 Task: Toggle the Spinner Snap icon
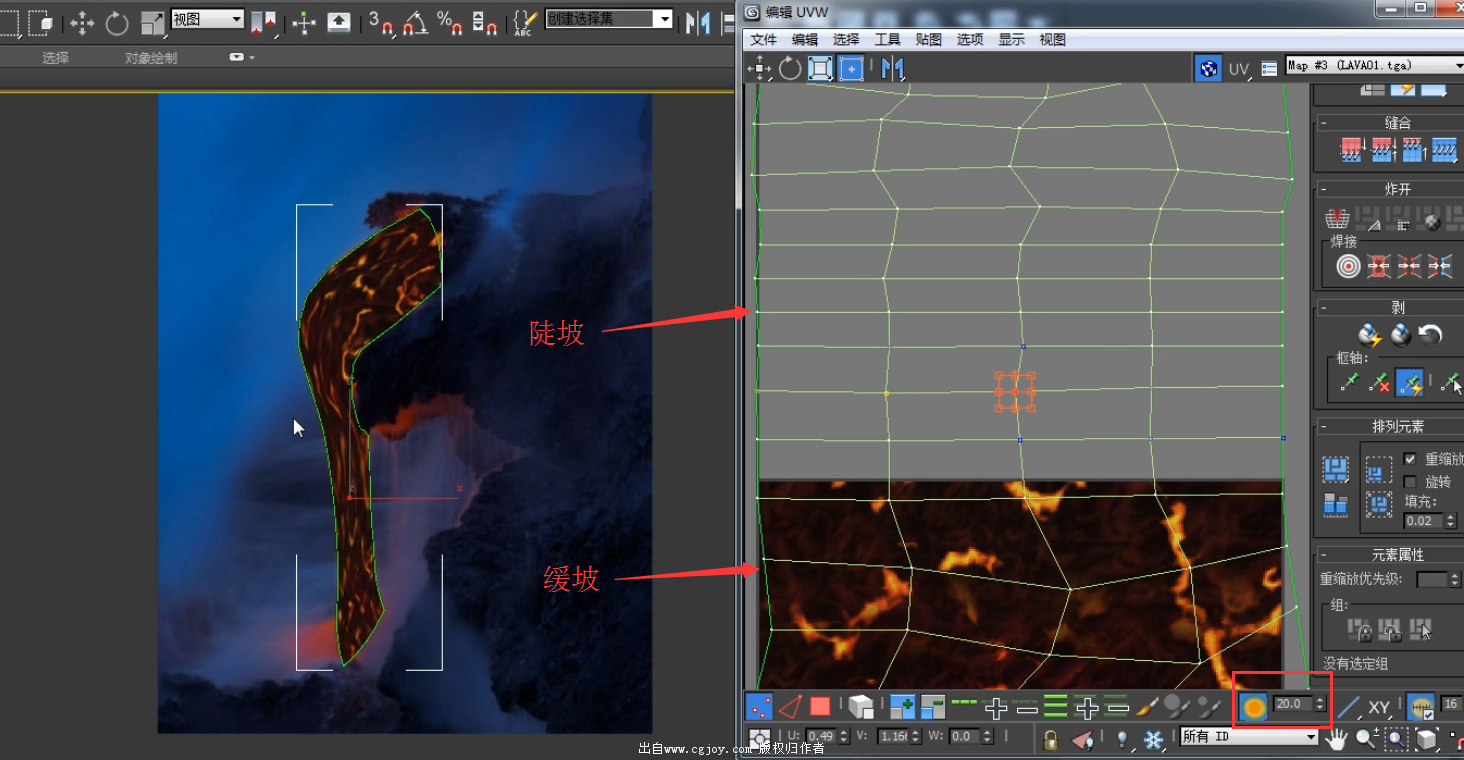coord(484,22)
